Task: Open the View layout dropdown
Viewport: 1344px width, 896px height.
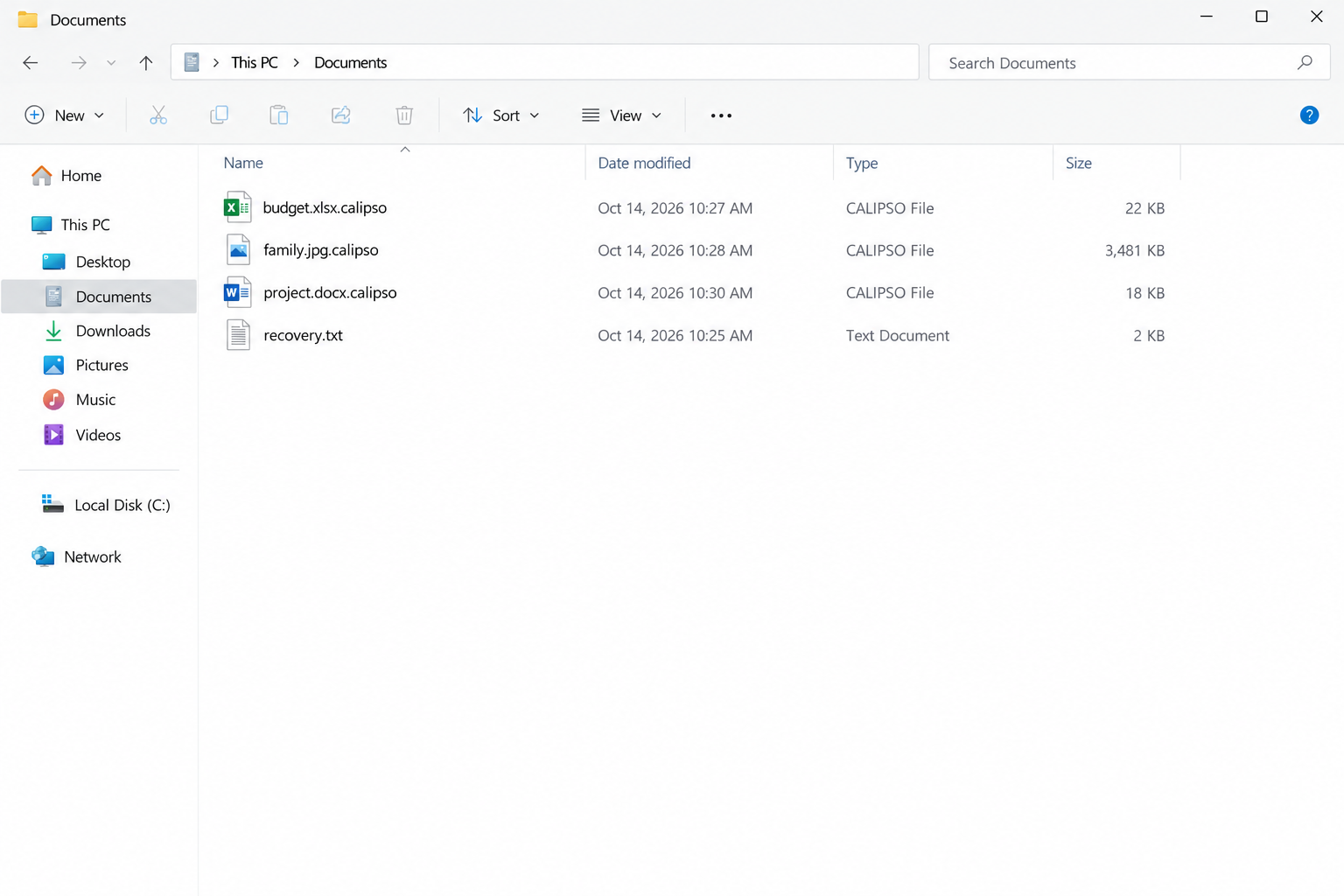Action: tap(622, 115)
